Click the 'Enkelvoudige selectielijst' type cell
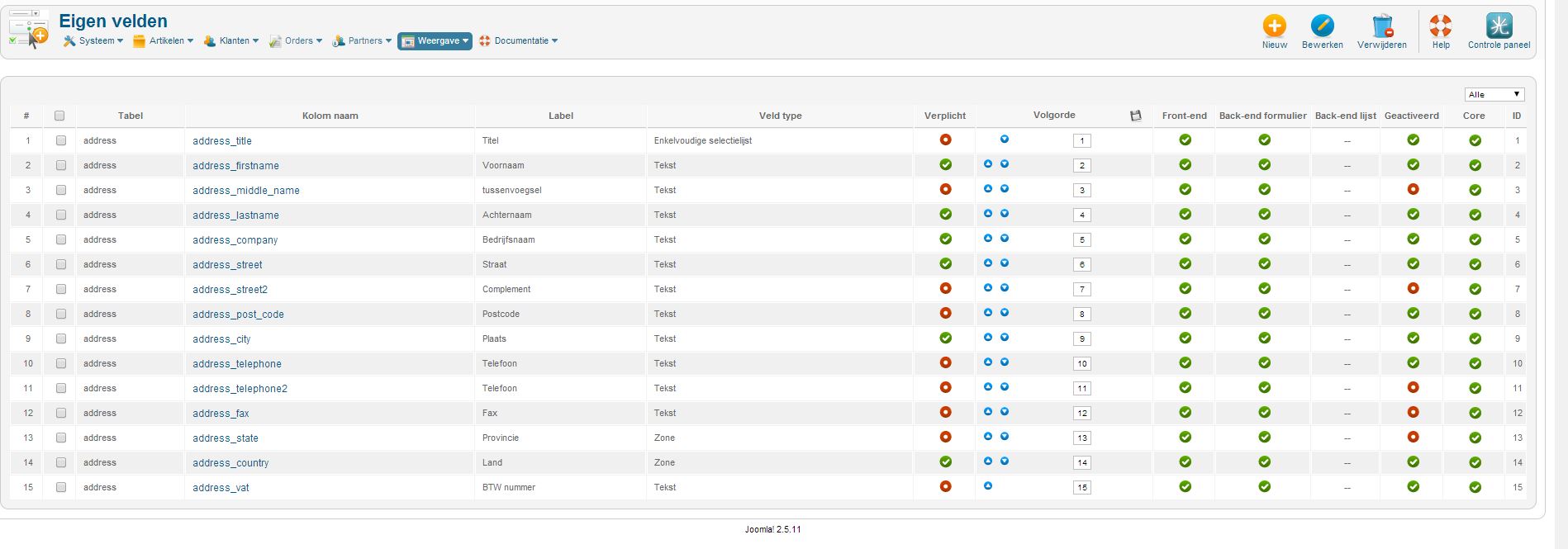Image resolution: width=1568 pixels, height=549 pixels. click(703, 140)
